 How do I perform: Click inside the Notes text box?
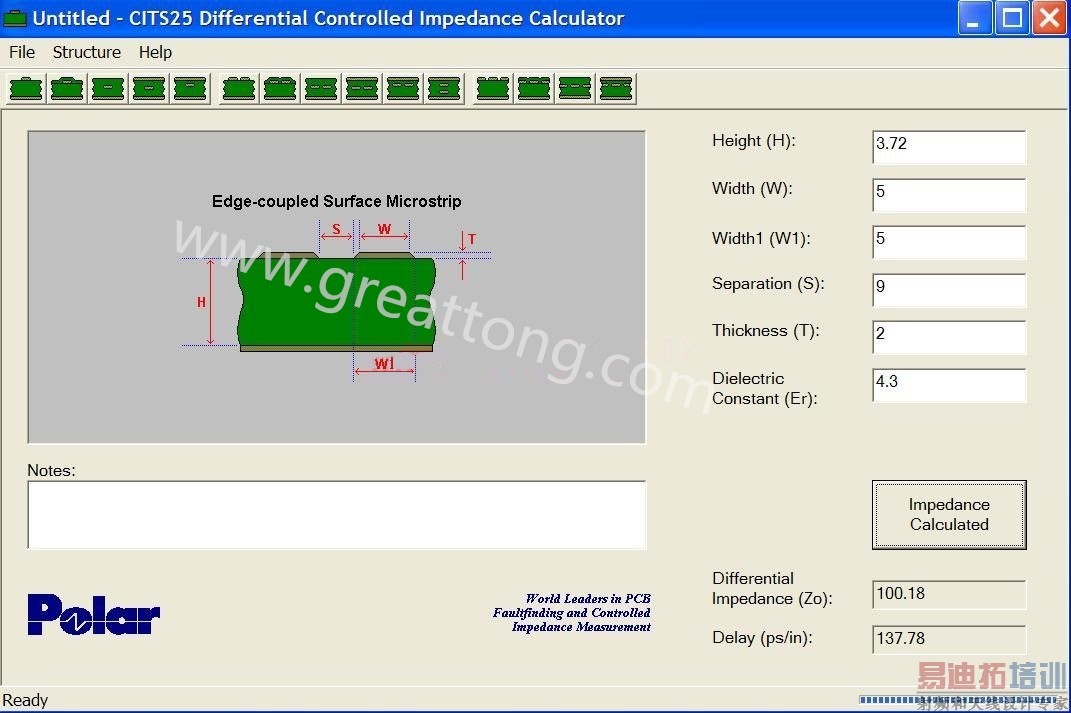point(337,515)
